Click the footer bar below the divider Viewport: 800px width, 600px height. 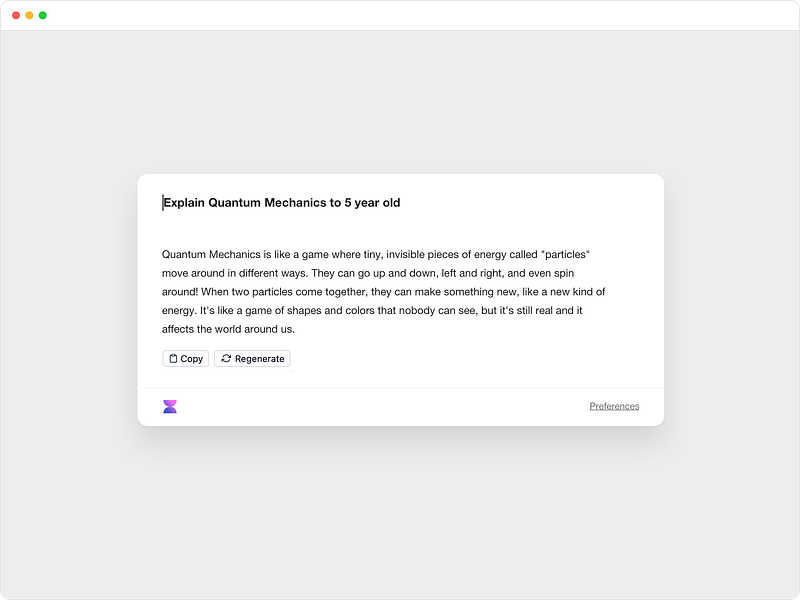(x=400, y=405)
